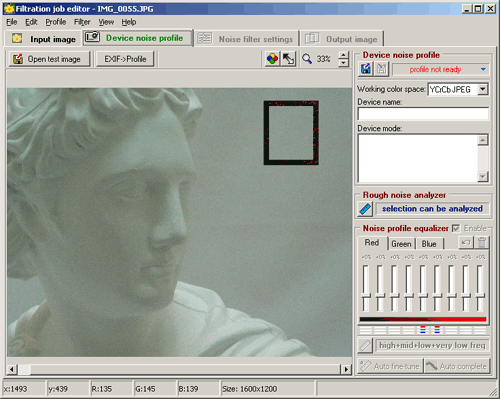Viewport: 500px width, 399px height.
Task: Click the equalizer undo icon
Action: pos(466,243)
